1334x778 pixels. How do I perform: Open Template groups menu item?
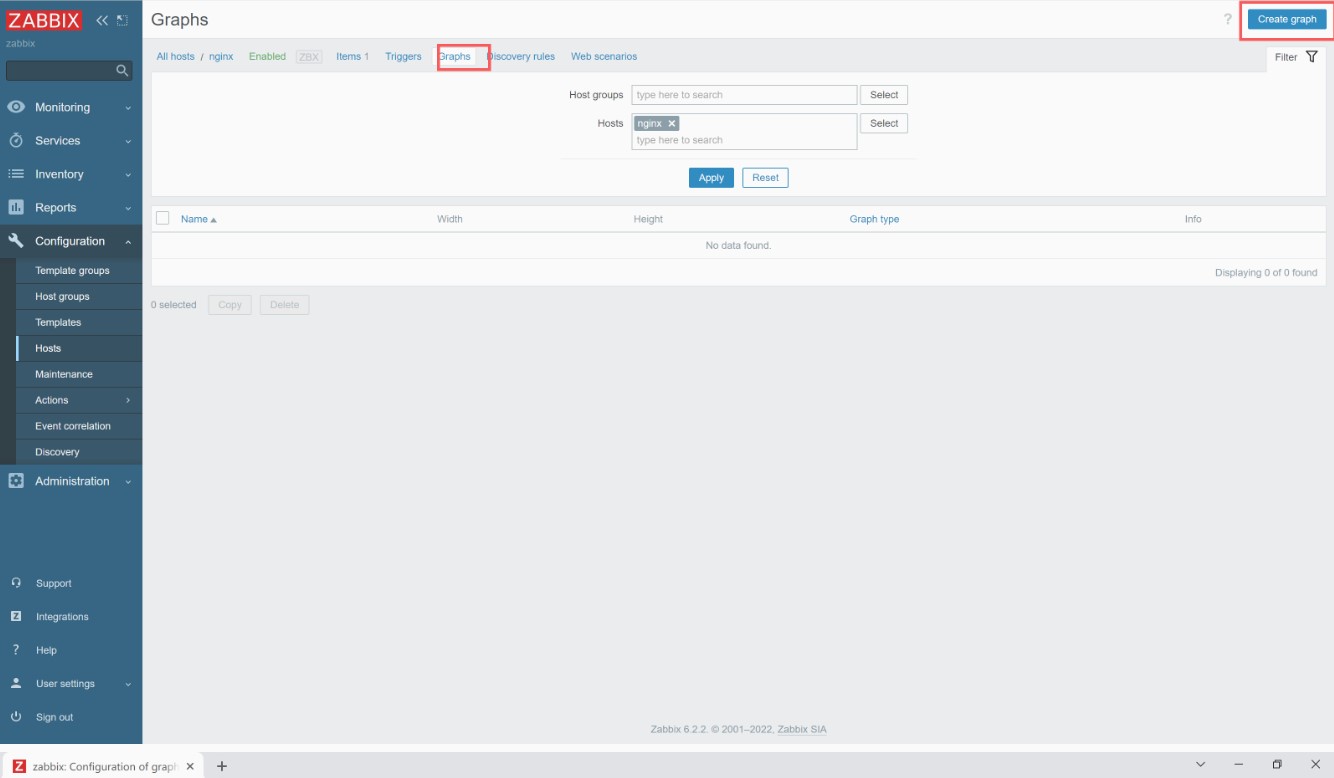coord(72,271)
